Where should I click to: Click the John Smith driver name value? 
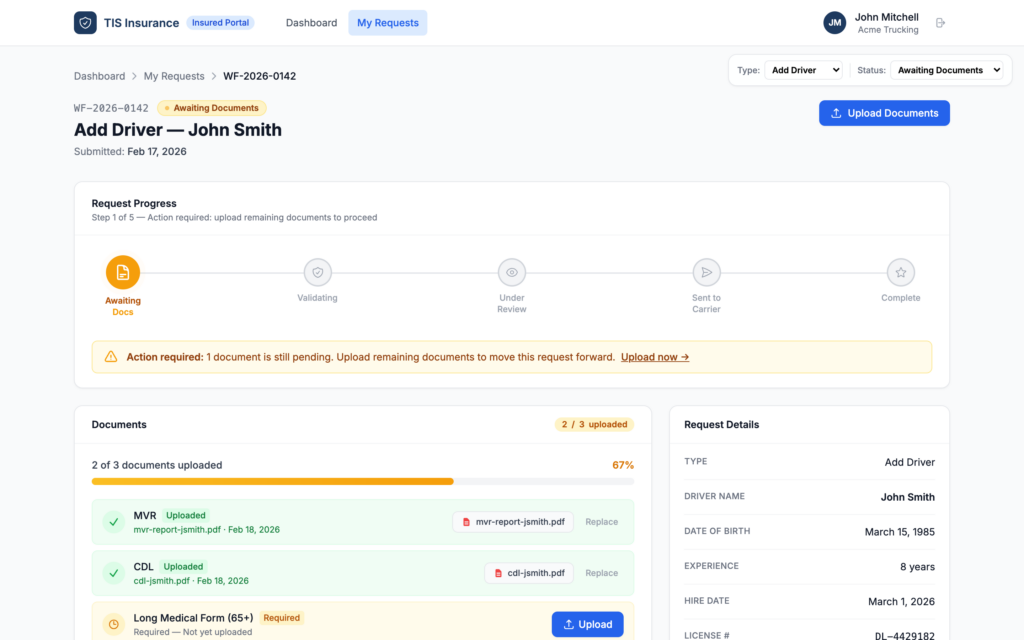click(x=907, y=497)
